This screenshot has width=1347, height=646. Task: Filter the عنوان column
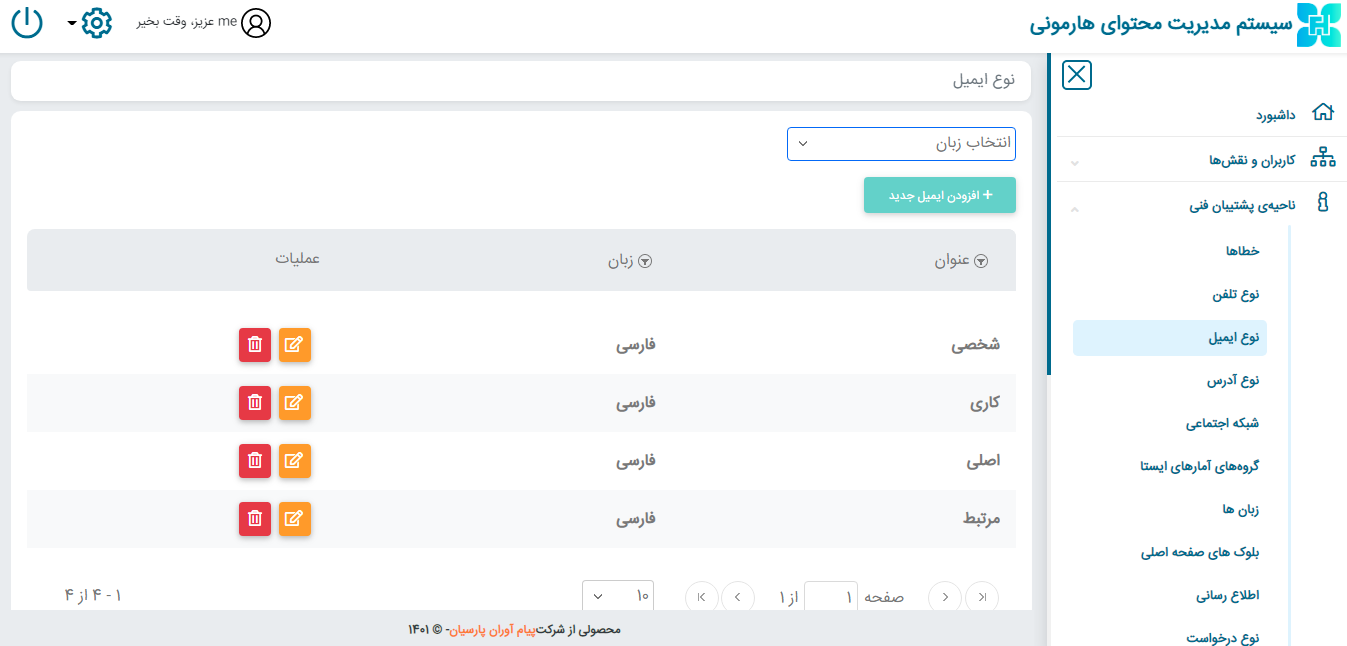[981, 261]
